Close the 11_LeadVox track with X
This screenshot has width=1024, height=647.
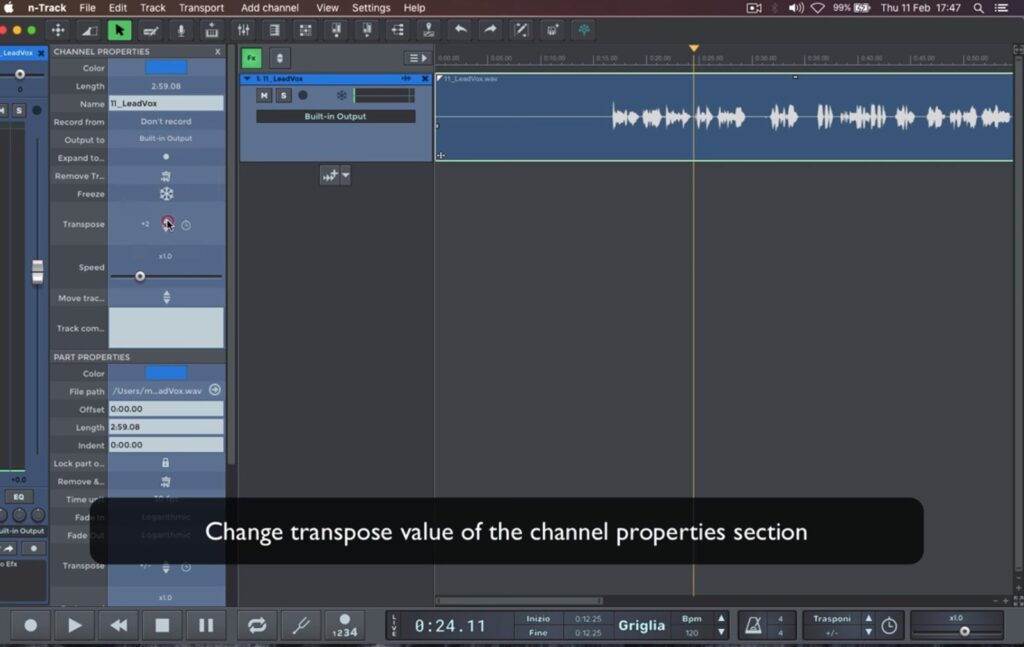coord(425,78)
